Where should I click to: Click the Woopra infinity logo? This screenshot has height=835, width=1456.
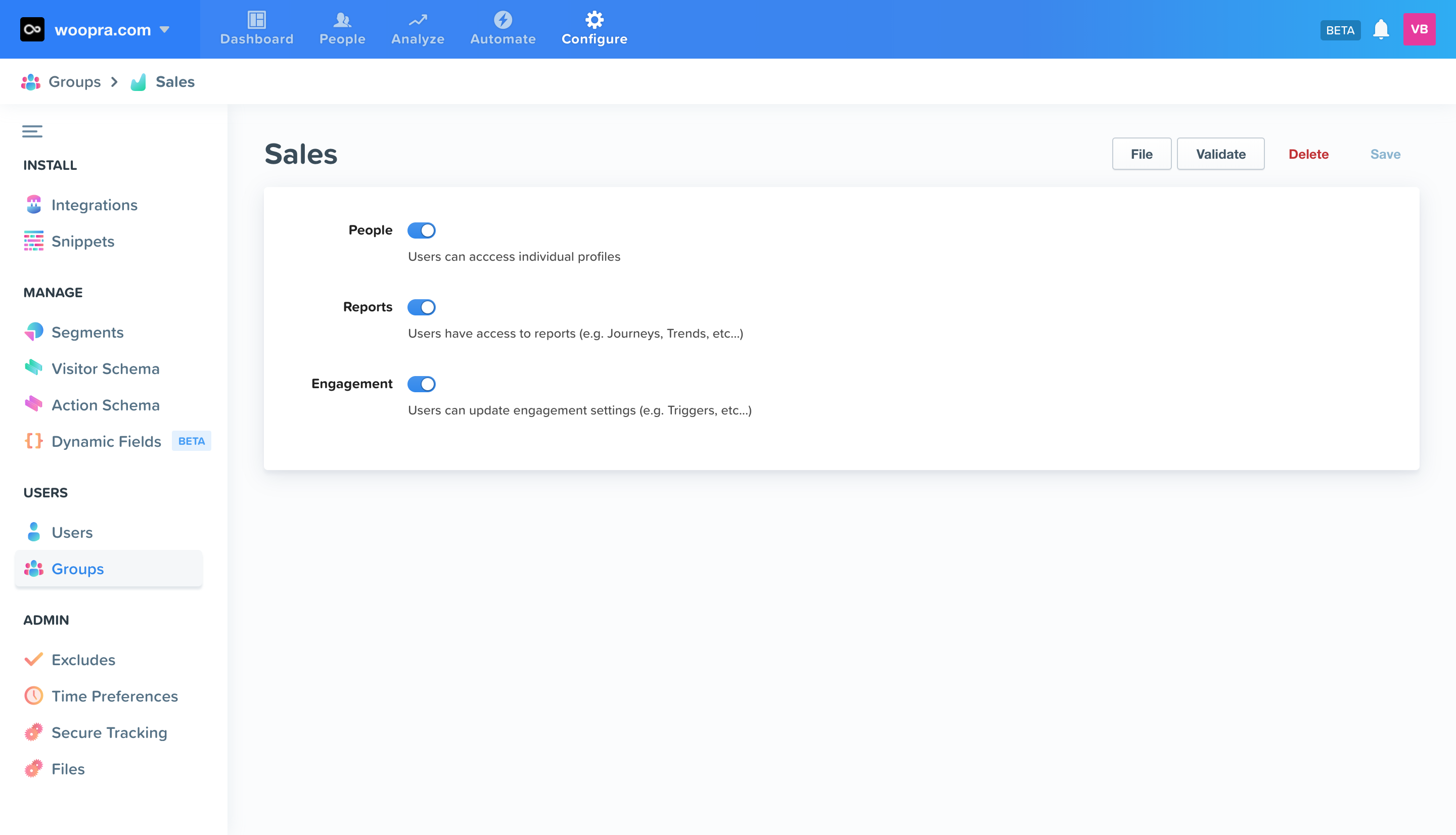pos(32,29)
